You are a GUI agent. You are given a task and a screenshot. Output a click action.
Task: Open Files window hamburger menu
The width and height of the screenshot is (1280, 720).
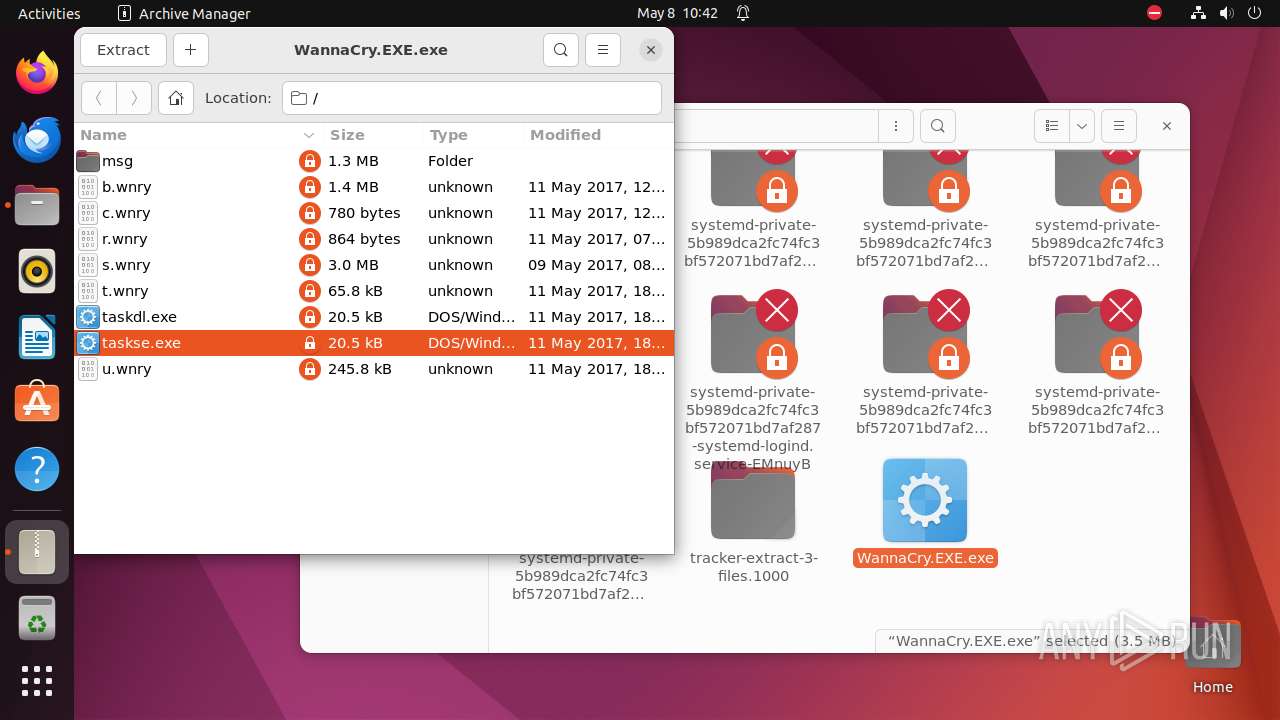1119,126
